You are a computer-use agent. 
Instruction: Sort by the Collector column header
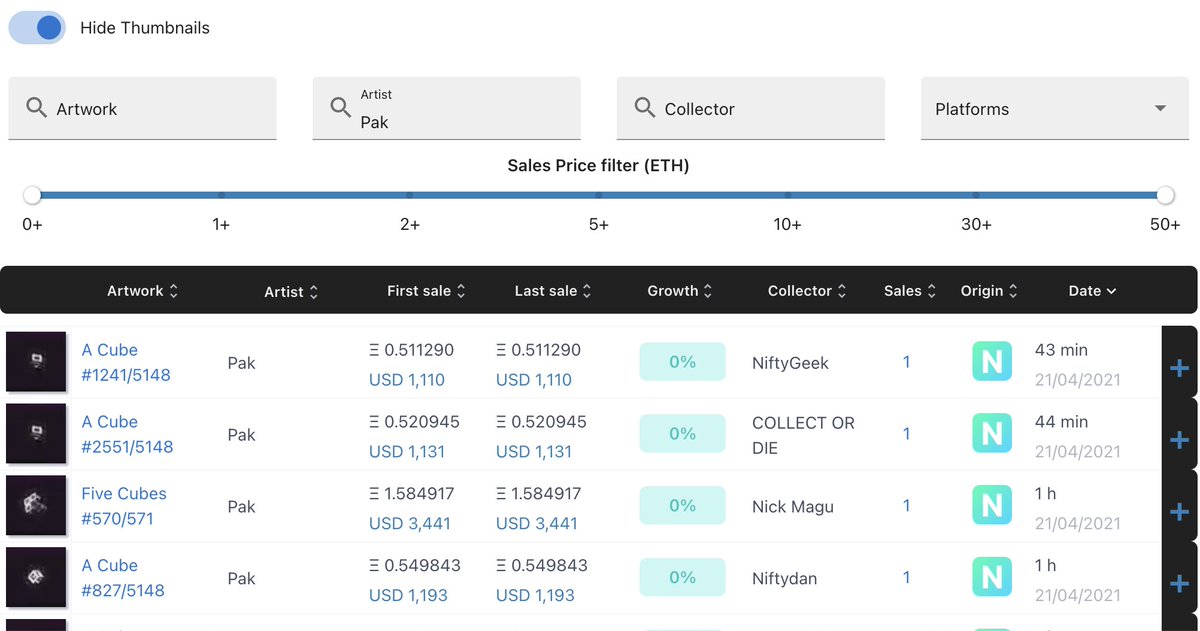click(807, 291)
